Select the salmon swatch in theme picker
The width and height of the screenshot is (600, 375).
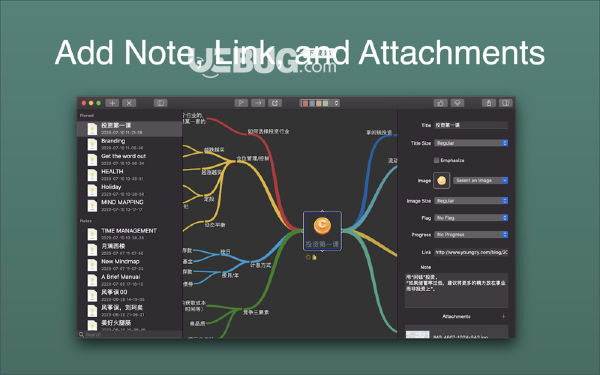tap(318, 103)
